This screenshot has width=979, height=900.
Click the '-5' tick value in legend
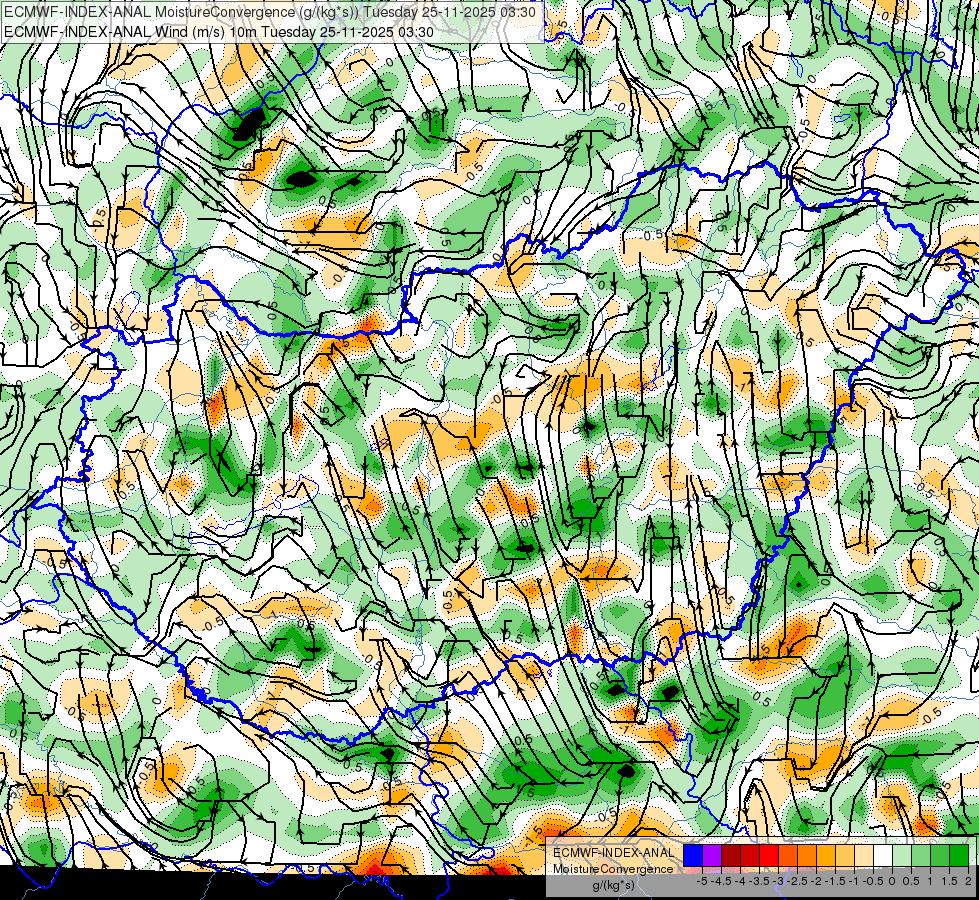(x=702, y=881)
